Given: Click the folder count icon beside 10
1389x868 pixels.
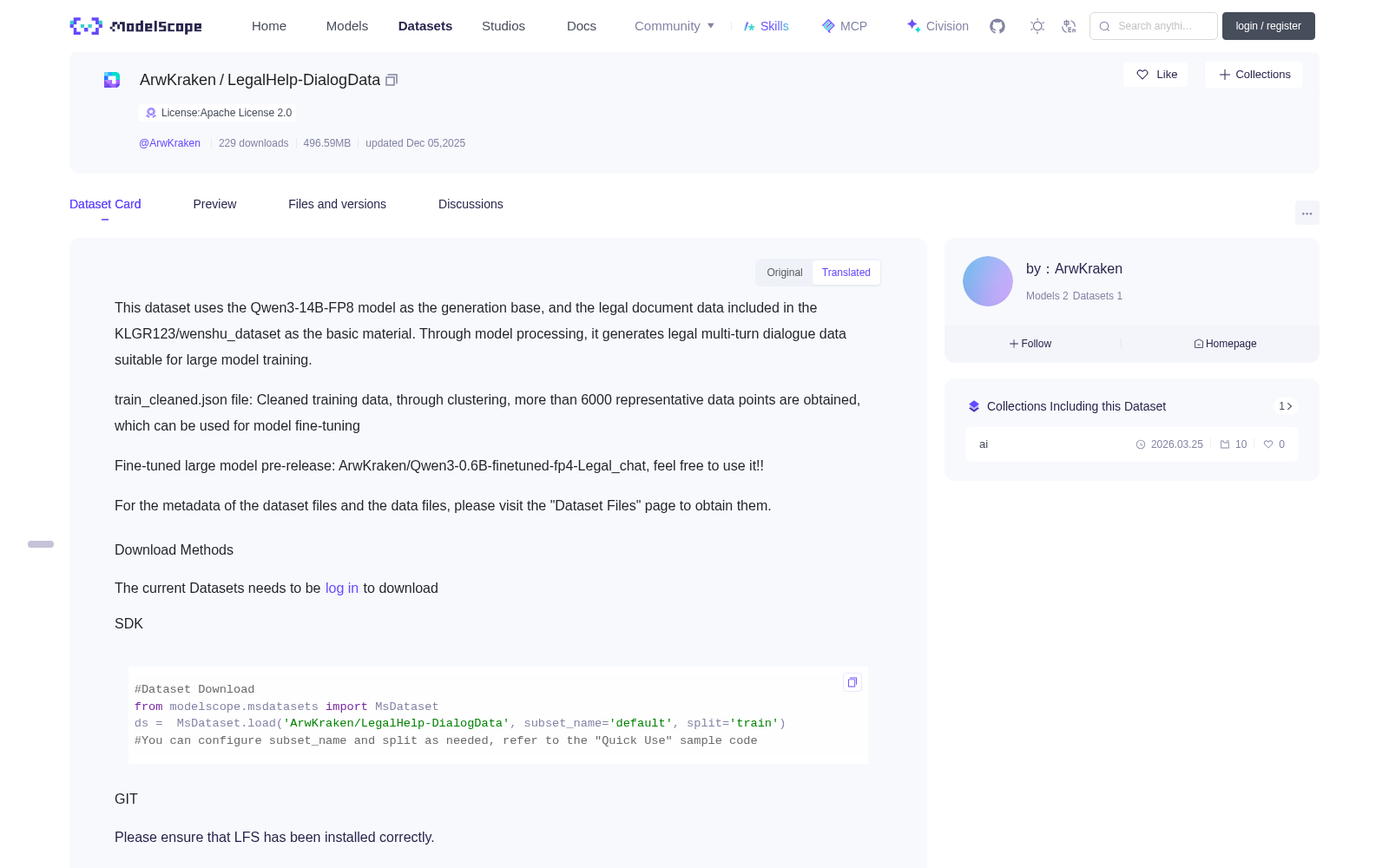Looking at the screenshot, I should tap(1225, 444).
